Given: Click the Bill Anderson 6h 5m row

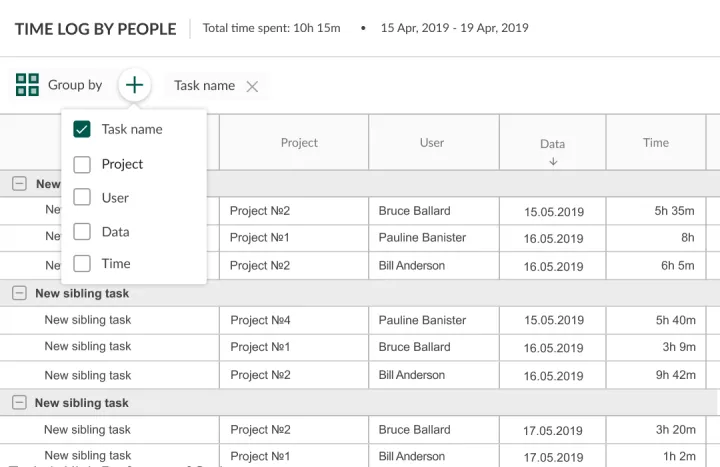Looking at the screenshot, I should point(412,266).
